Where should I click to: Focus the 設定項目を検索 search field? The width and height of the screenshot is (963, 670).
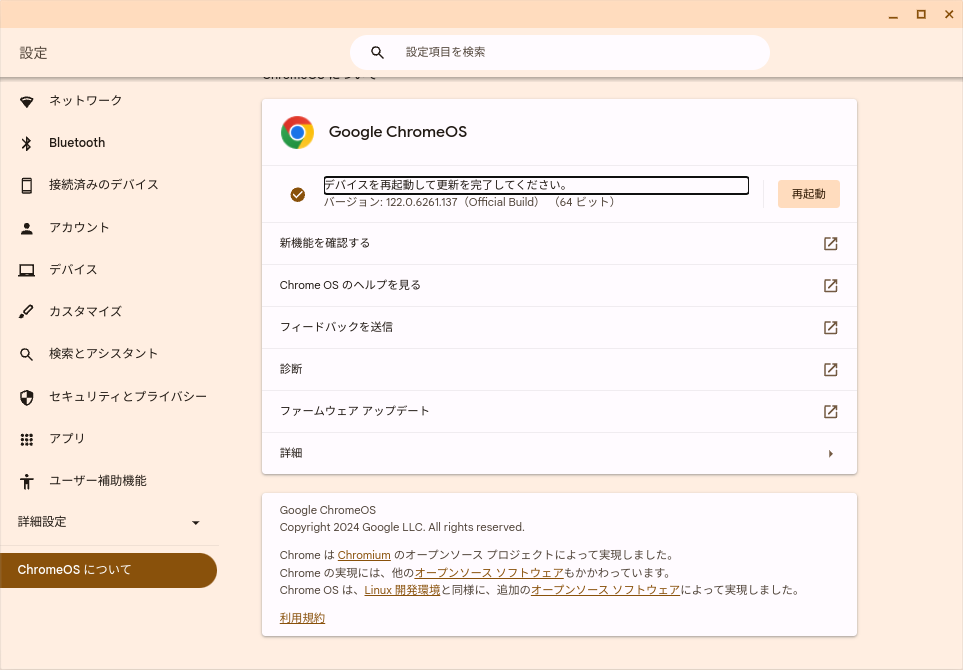[x=559, y=53]
